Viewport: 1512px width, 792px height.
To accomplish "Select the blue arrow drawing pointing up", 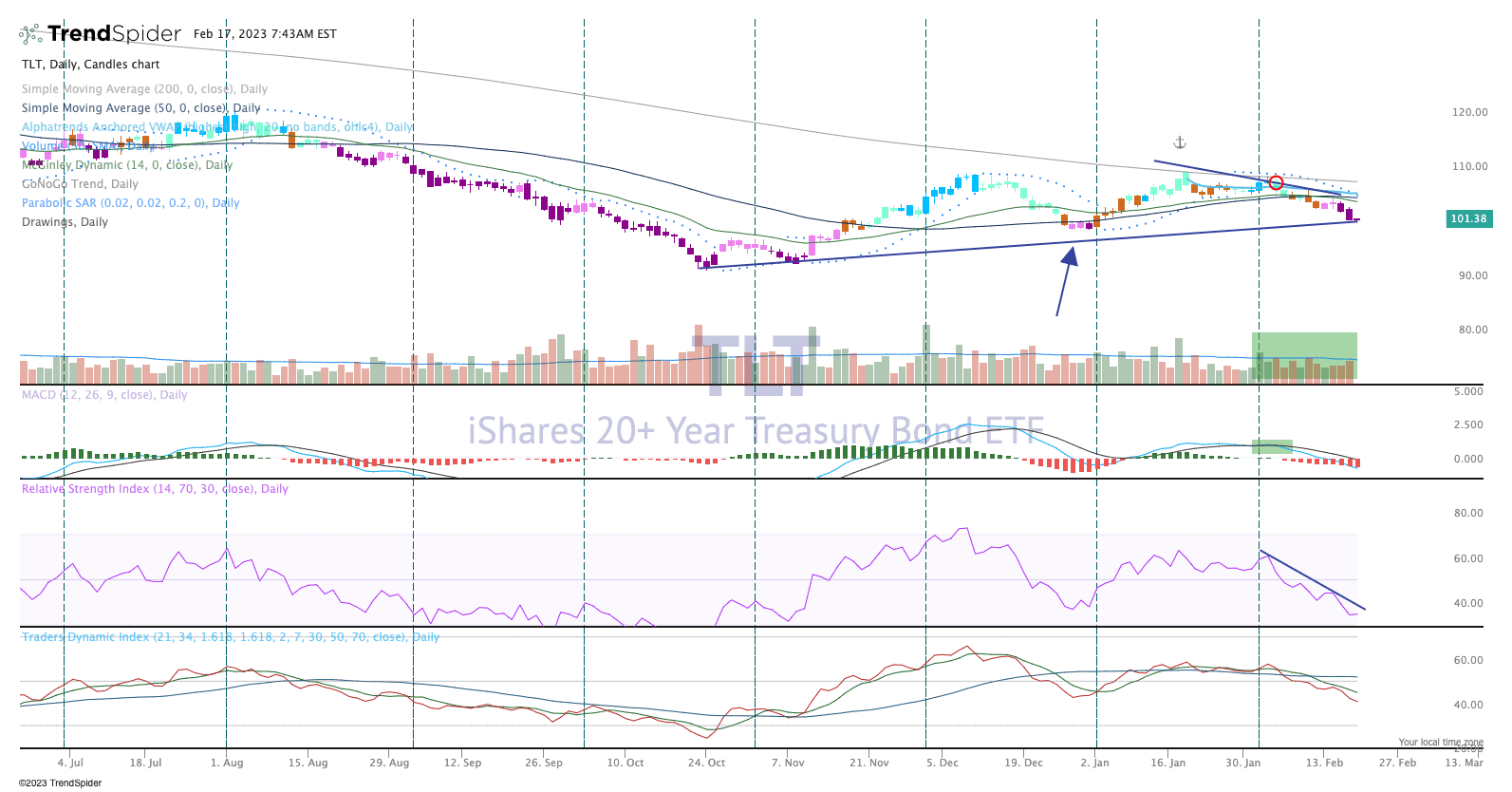I will pyautogui.click(x=1064, y=281).
